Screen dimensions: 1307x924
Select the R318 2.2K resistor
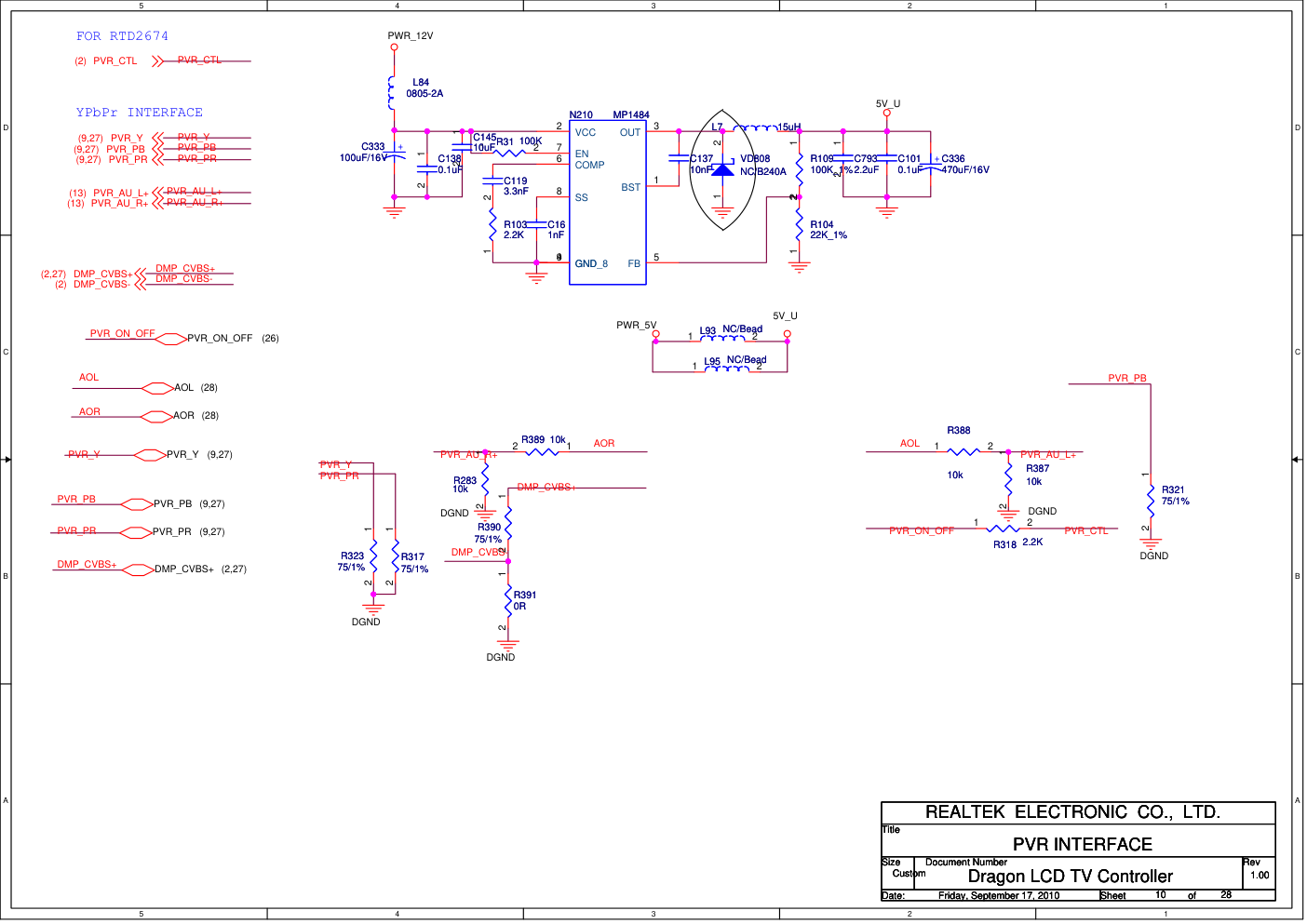pos(1004,529)
